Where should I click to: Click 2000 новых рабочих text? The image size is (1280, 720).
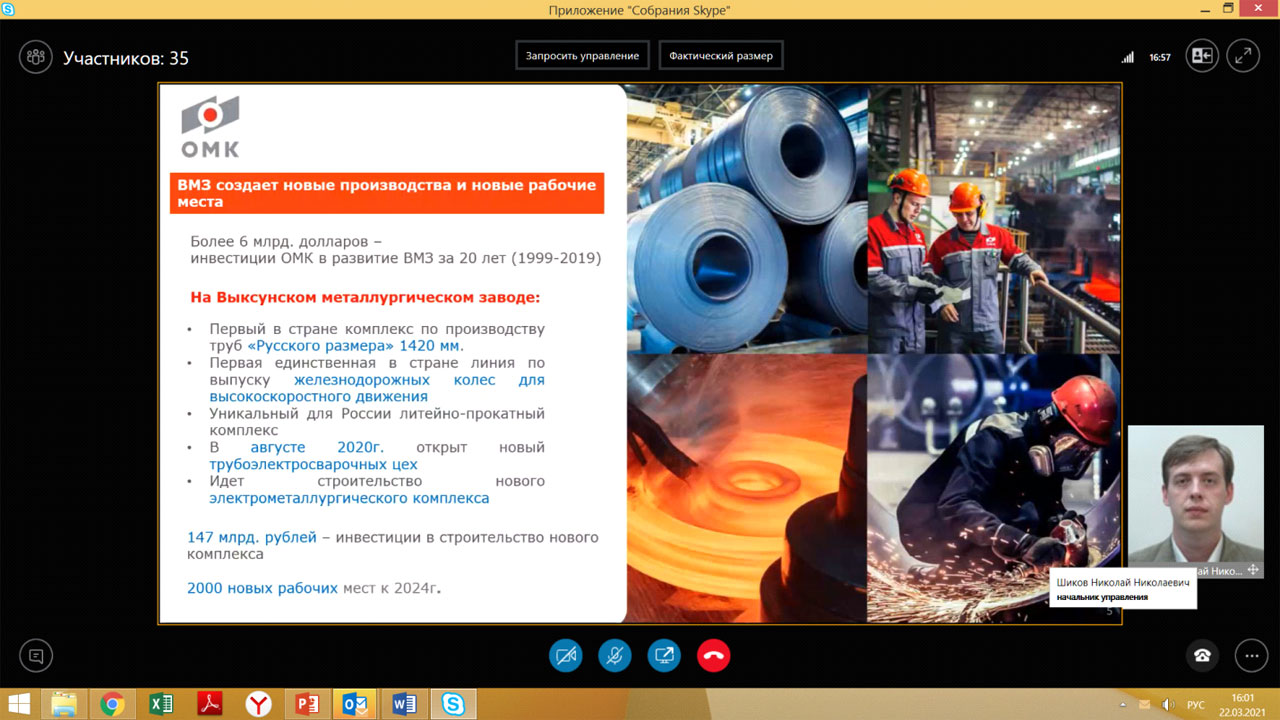[262, 588]
